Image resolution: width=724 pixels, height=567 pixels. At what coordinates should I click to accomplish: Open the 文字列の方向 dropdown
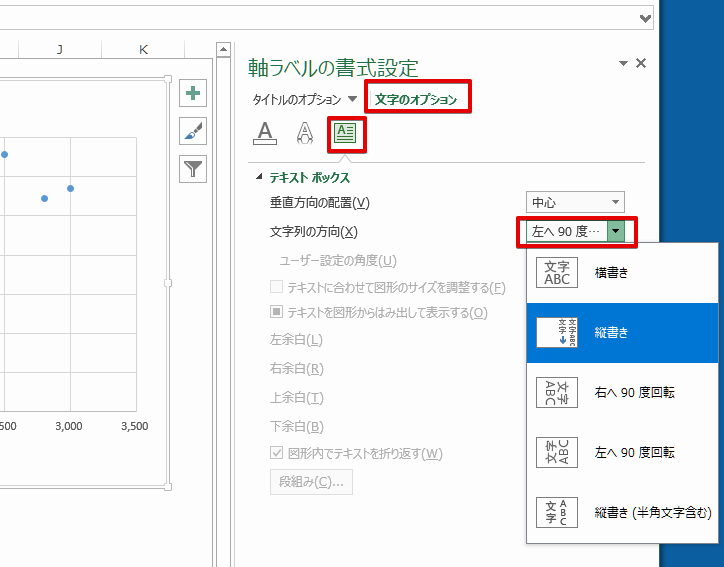point(575,231)
